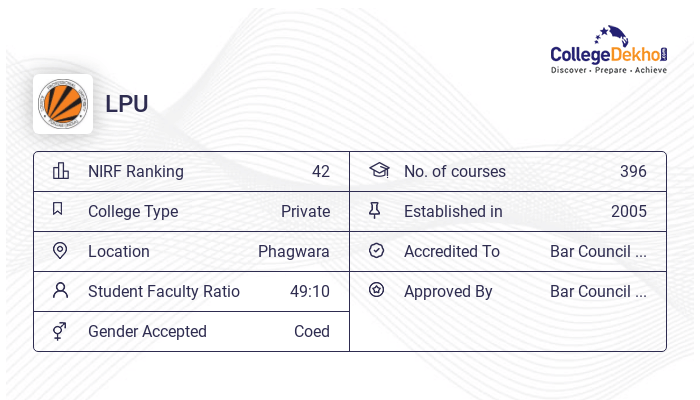Image resolution: width=700 pixels, height=400 pixels.
Task: Click the Approved By badge icon
Action: (376, 291)
